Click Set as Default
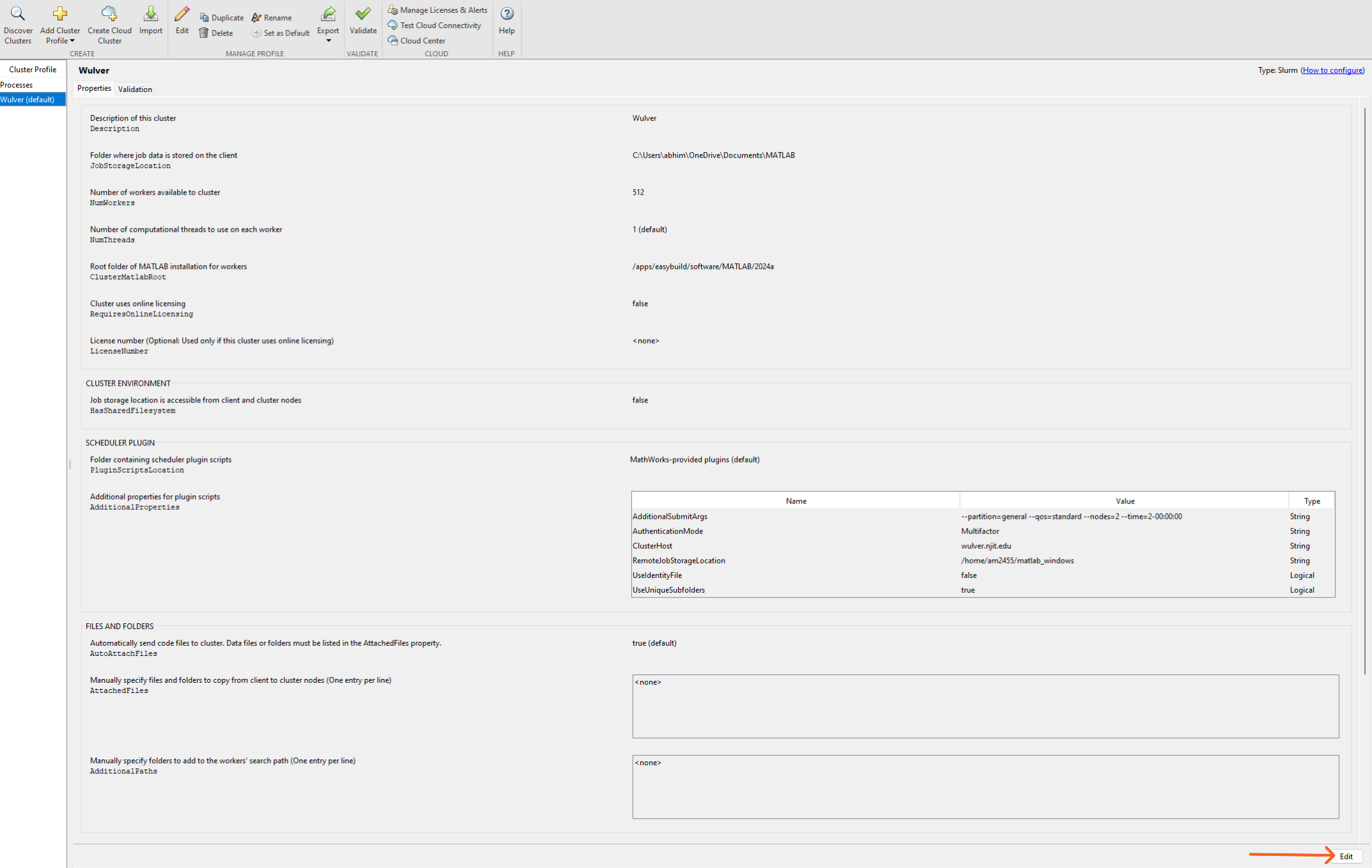The image size is (1372, 868). click(x=281, y=33)
